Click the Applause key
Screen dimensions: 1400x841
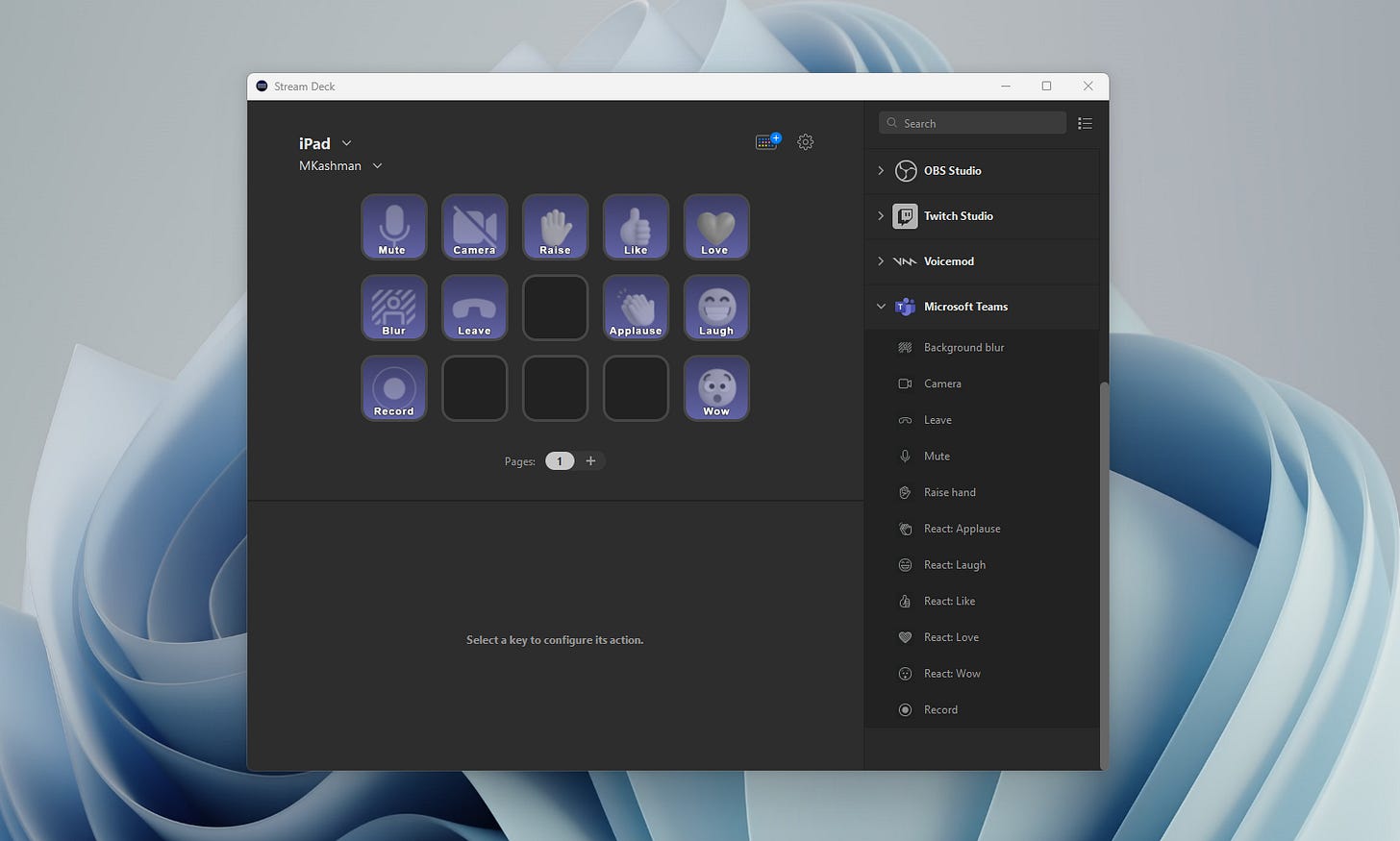(636, 308)
